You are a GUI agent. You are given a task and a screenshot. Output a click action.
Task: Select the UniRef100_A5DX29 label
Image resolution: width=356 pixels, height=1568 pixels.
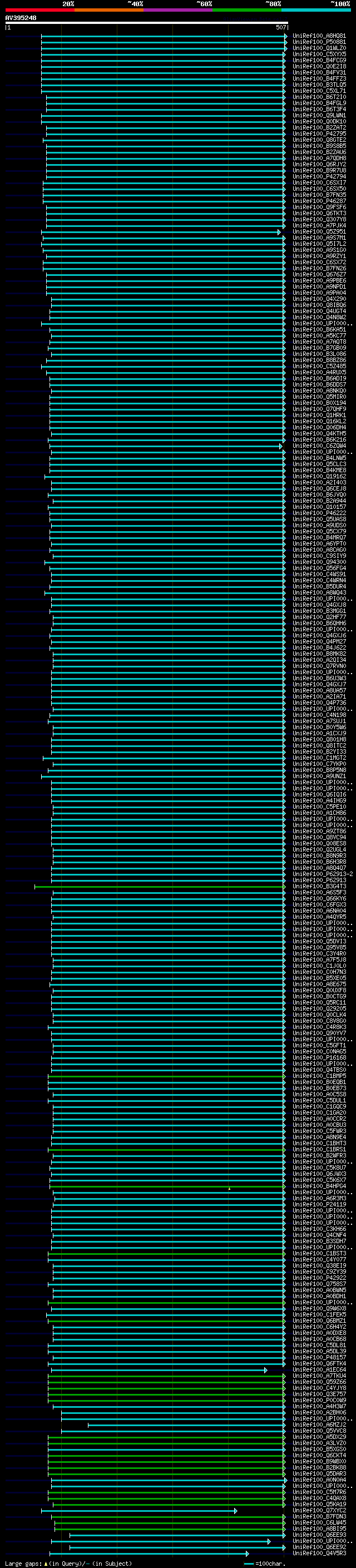tap(319, 1437)
